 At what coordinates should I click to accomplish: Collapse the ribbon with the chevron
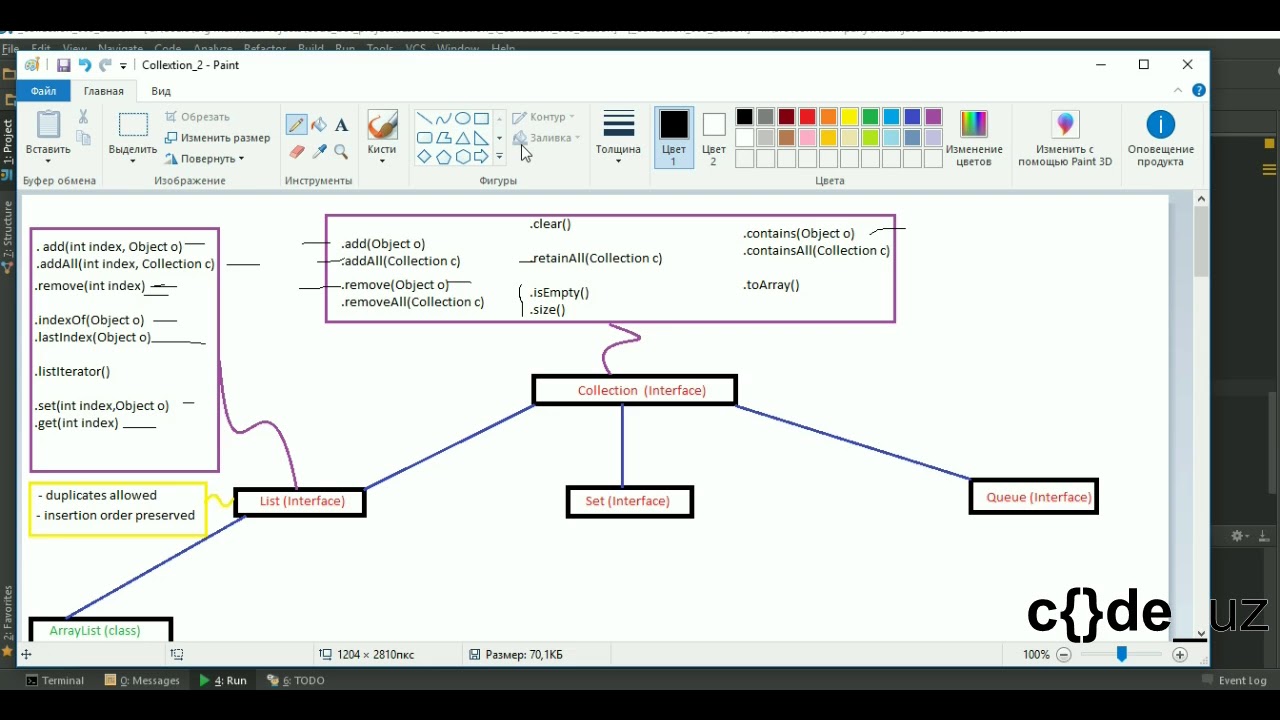point(1179,90)
